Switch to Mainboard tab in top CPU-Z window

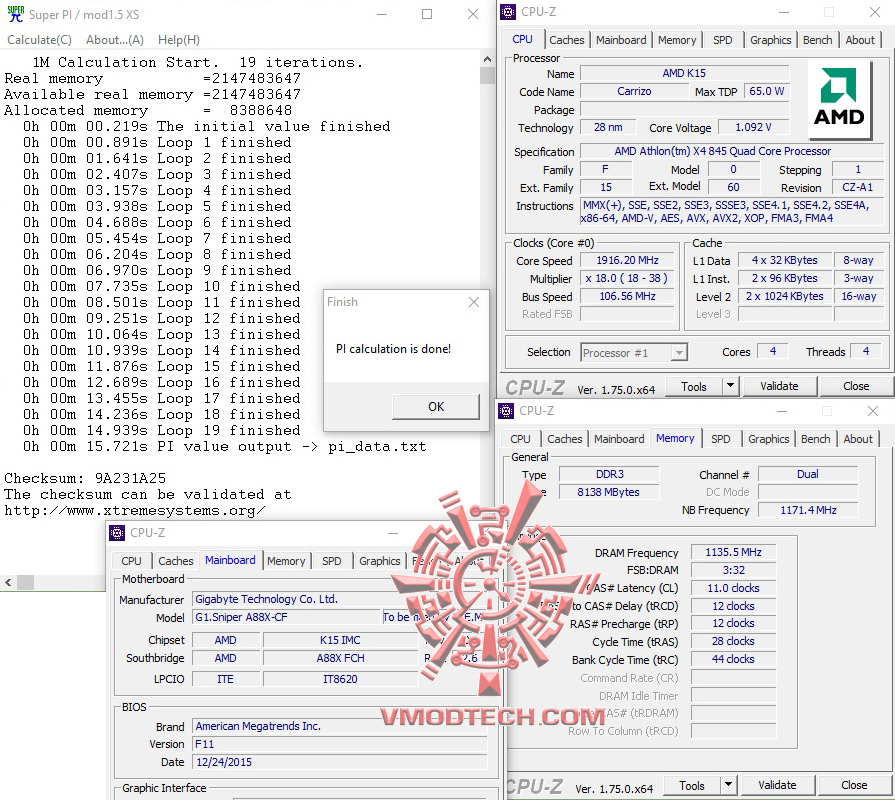tap(621, 40)
